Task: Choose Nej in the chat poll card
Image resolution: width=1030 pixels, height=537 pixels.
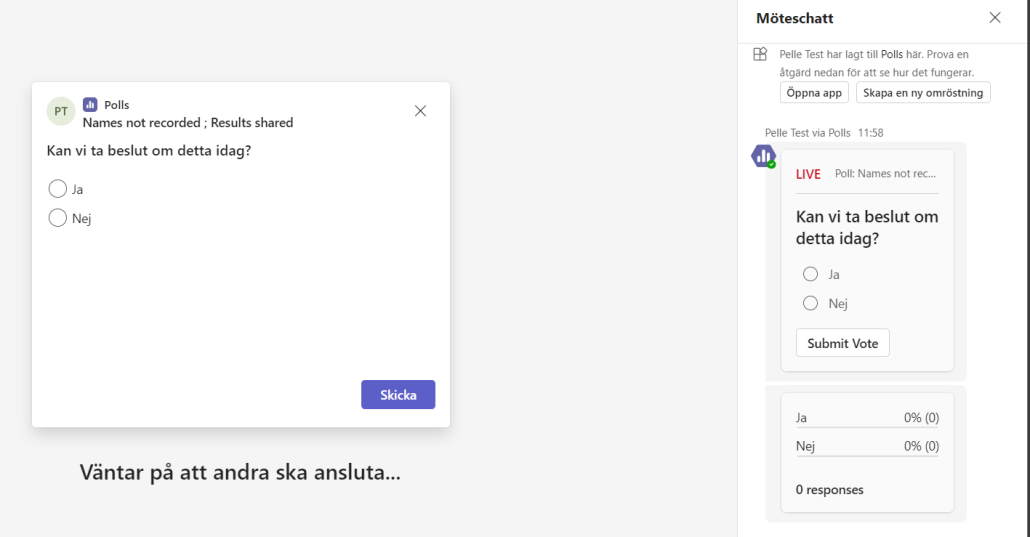Action: pos(811,303)
